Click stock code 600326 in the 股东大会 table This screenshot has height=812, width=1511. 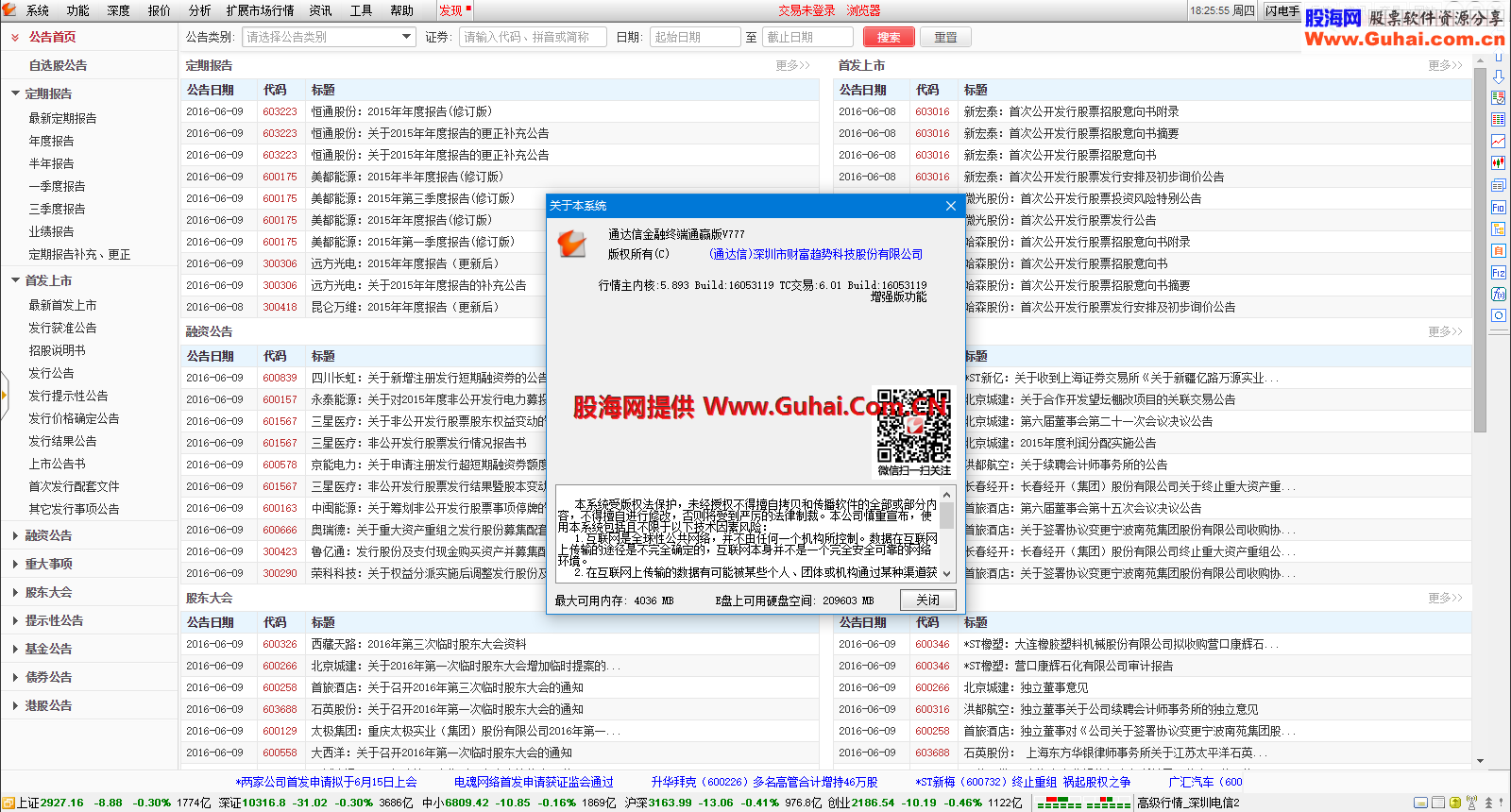pos(280,644)
